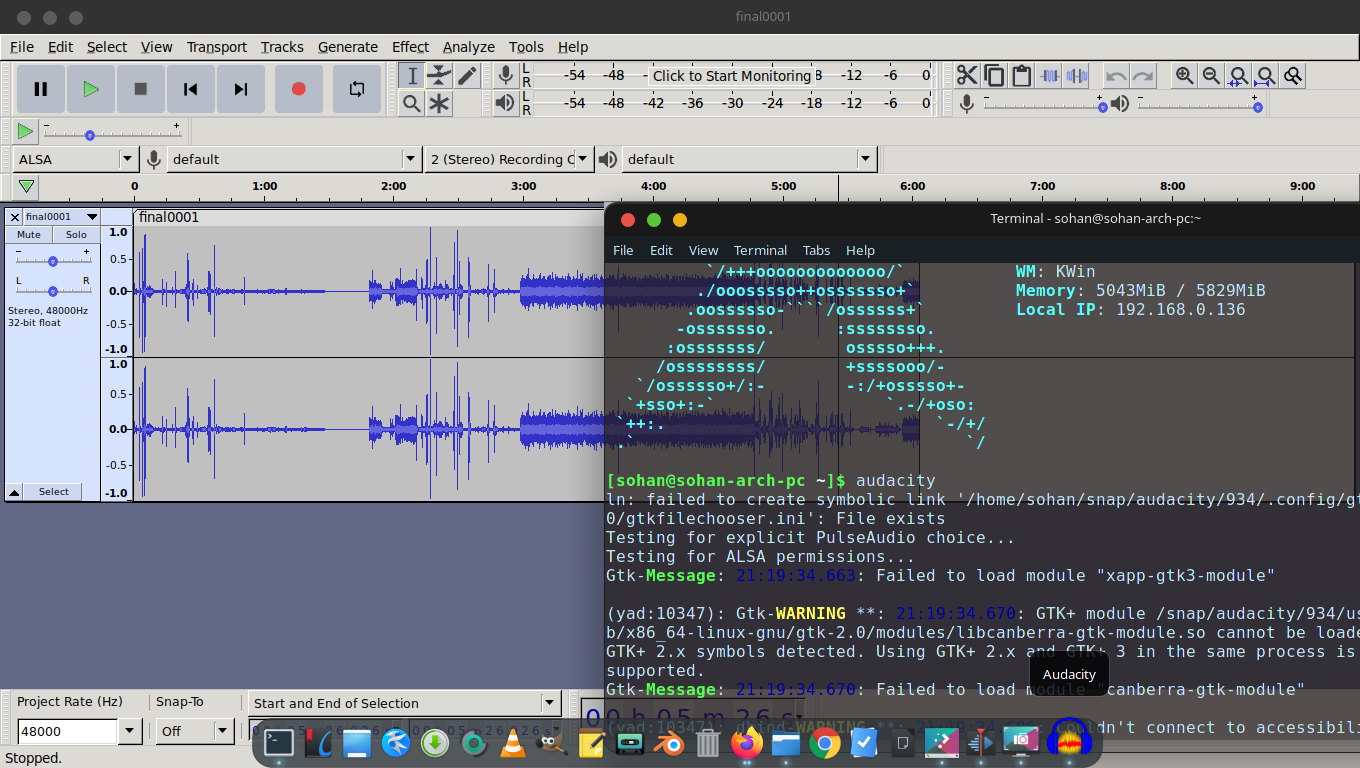This screenshot has height=768, width=1360.
Task: Click the Redo arrow icon
Action: point(1143,76)
